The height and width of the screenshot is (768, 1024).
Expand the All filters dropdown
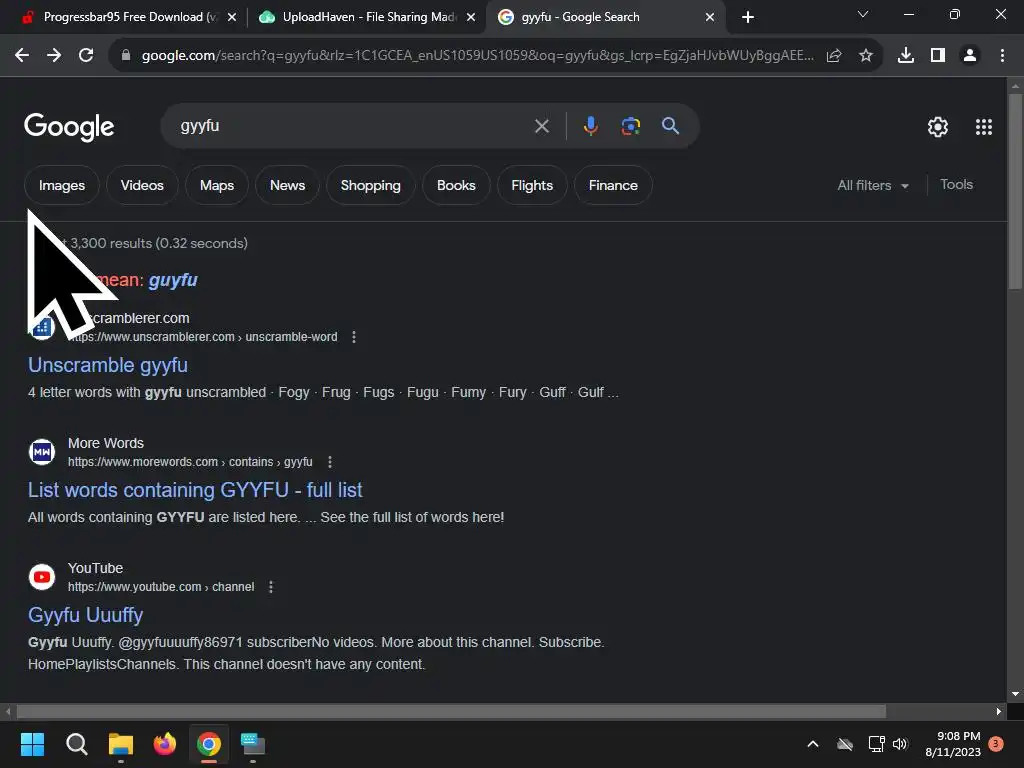click(872, 185)
